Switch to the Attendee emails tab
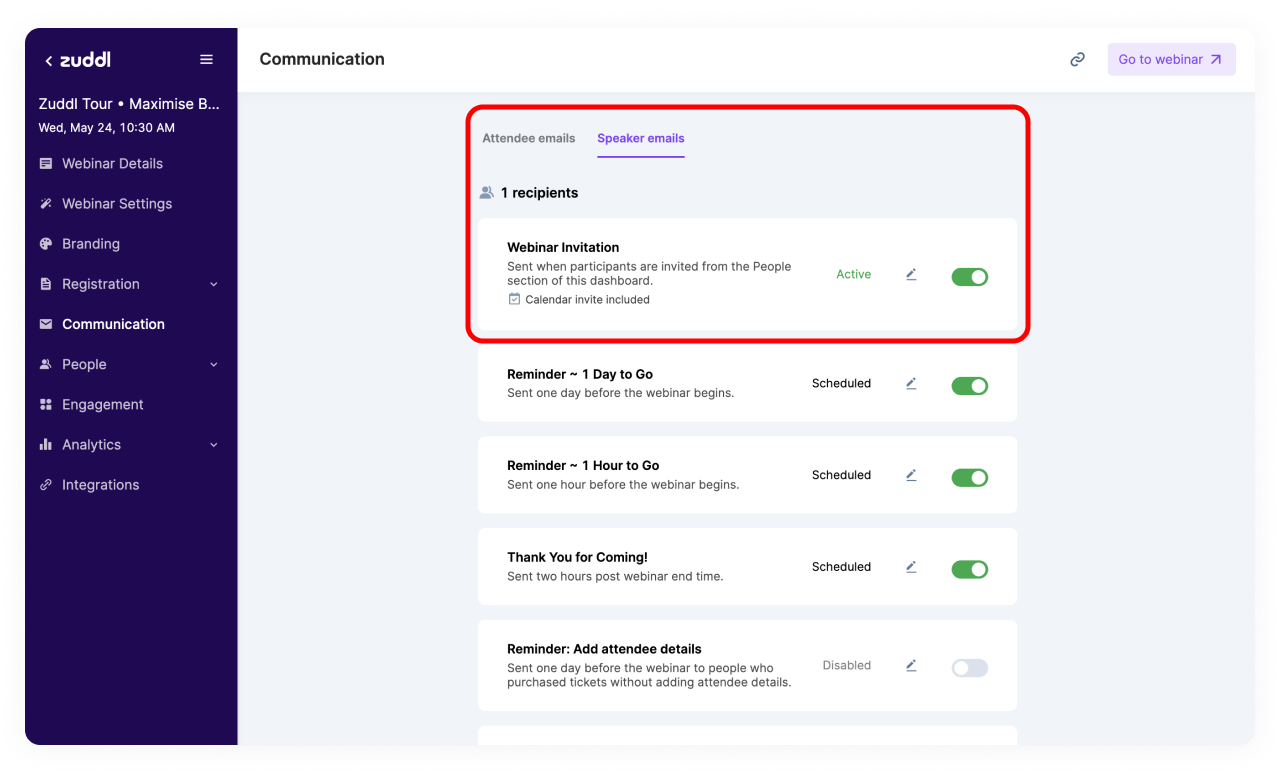The width and height of the screenshot is (1280, 773). coord(528,138)
